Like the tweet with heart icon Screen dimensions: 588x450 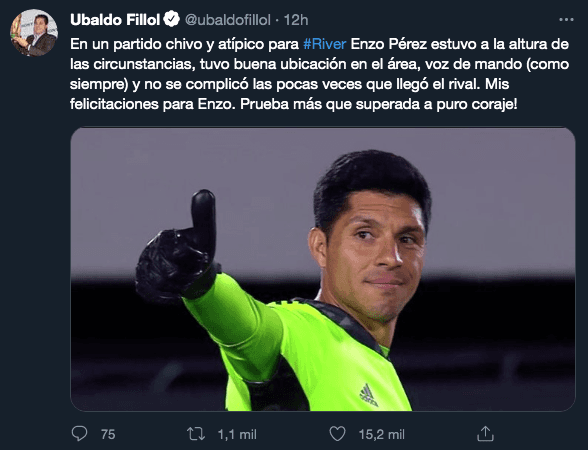point(337,434)
